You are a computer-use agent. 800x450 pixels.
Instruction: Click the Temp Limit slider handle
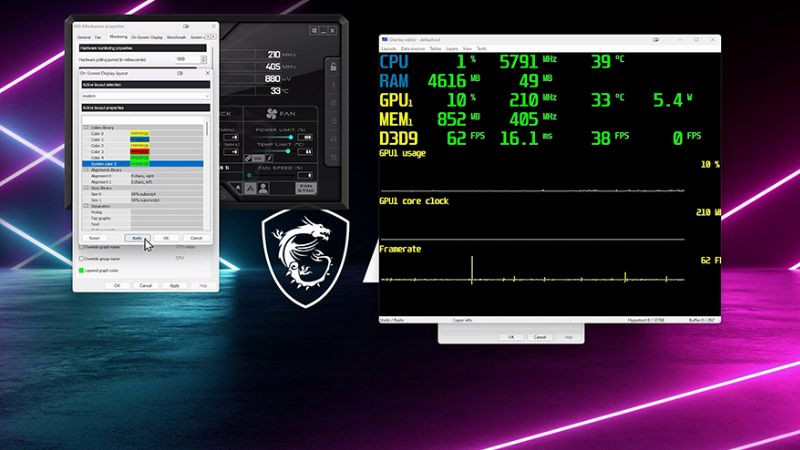(x=288, y=151)
